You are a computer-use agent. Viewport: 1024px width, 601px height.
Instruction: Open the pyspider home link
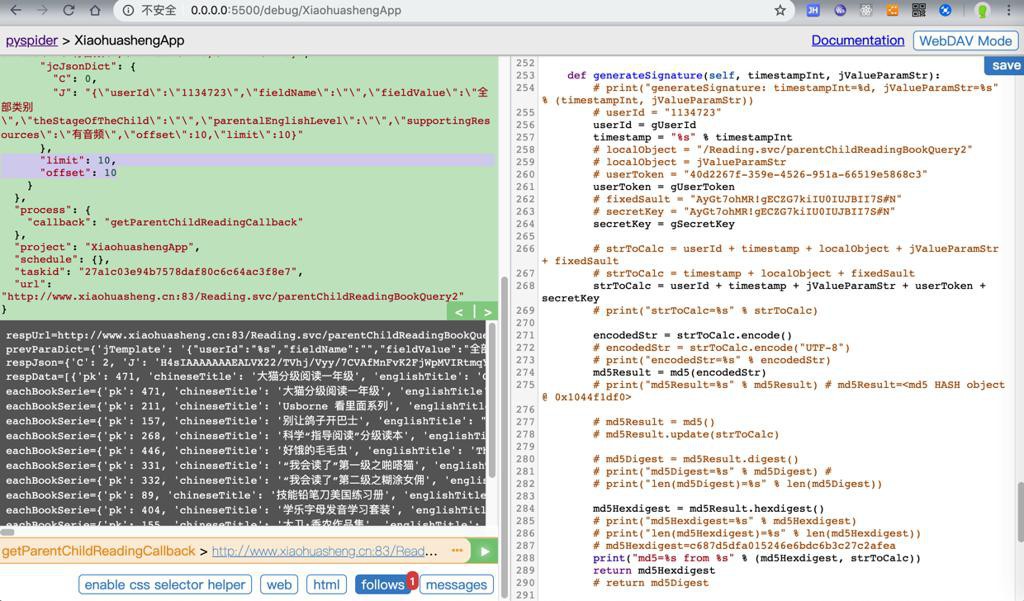coord(31,41)
